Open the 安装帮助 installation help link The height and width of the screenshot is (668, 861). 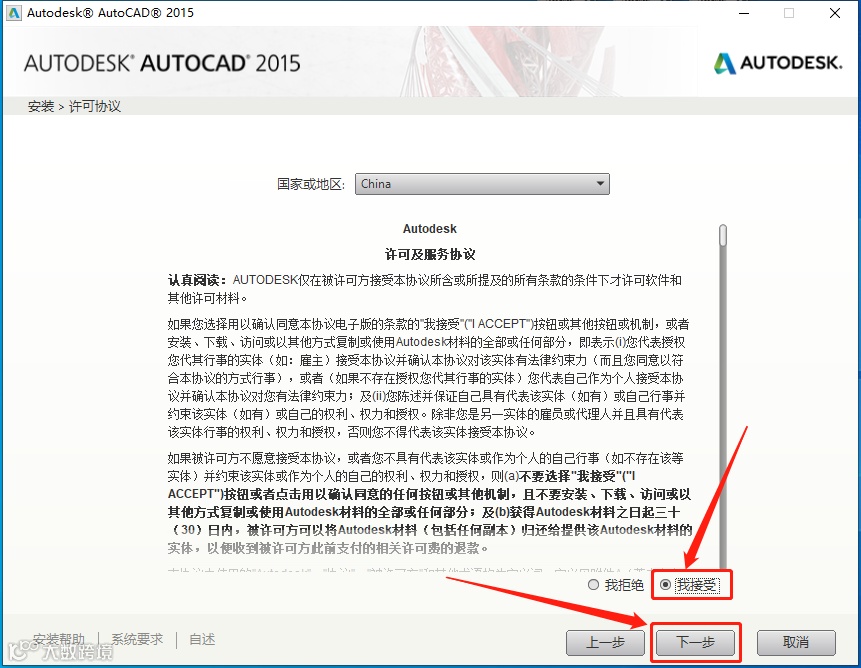point(59,639)
